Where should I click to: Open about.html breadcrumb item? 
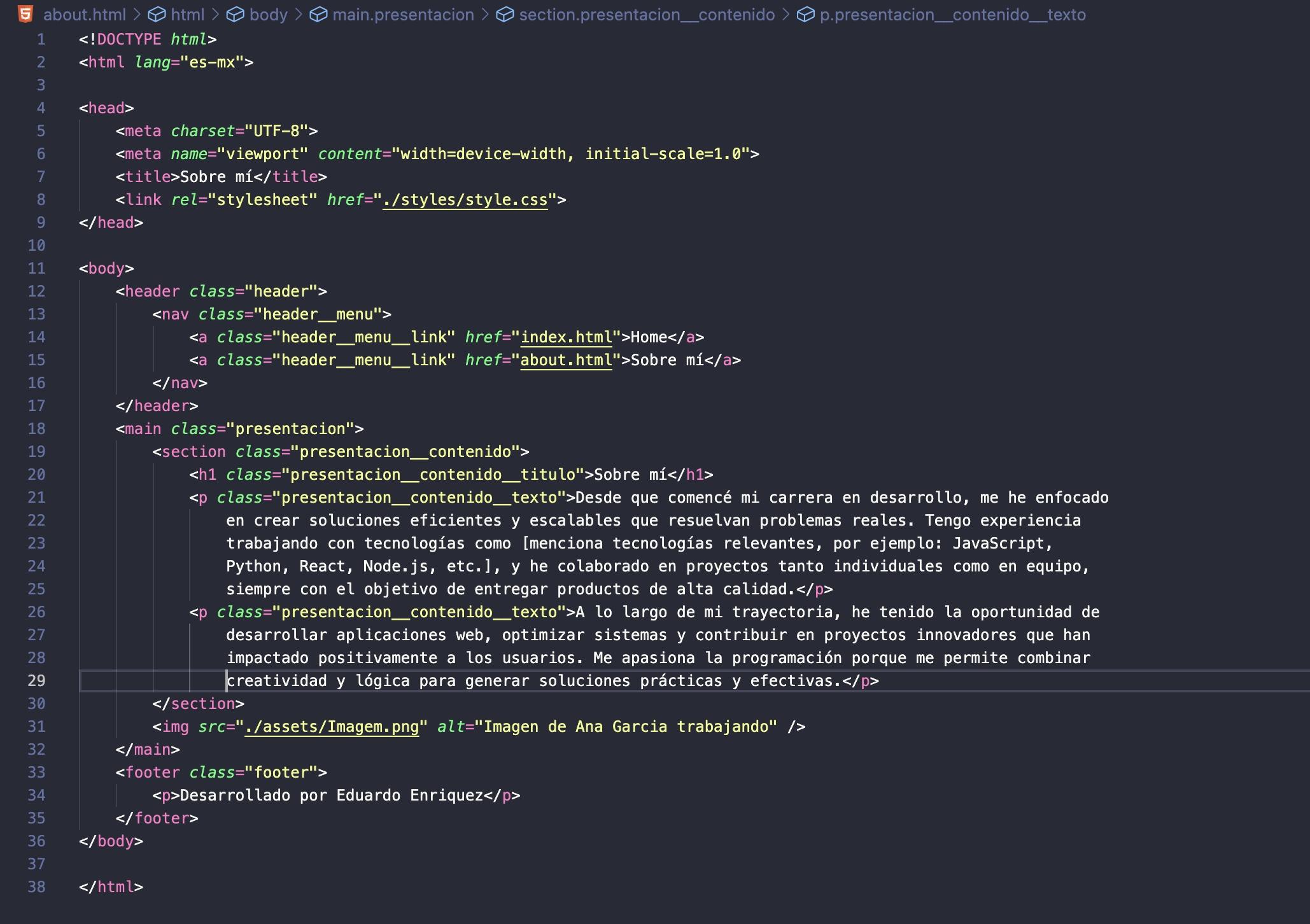pos(85,15)
